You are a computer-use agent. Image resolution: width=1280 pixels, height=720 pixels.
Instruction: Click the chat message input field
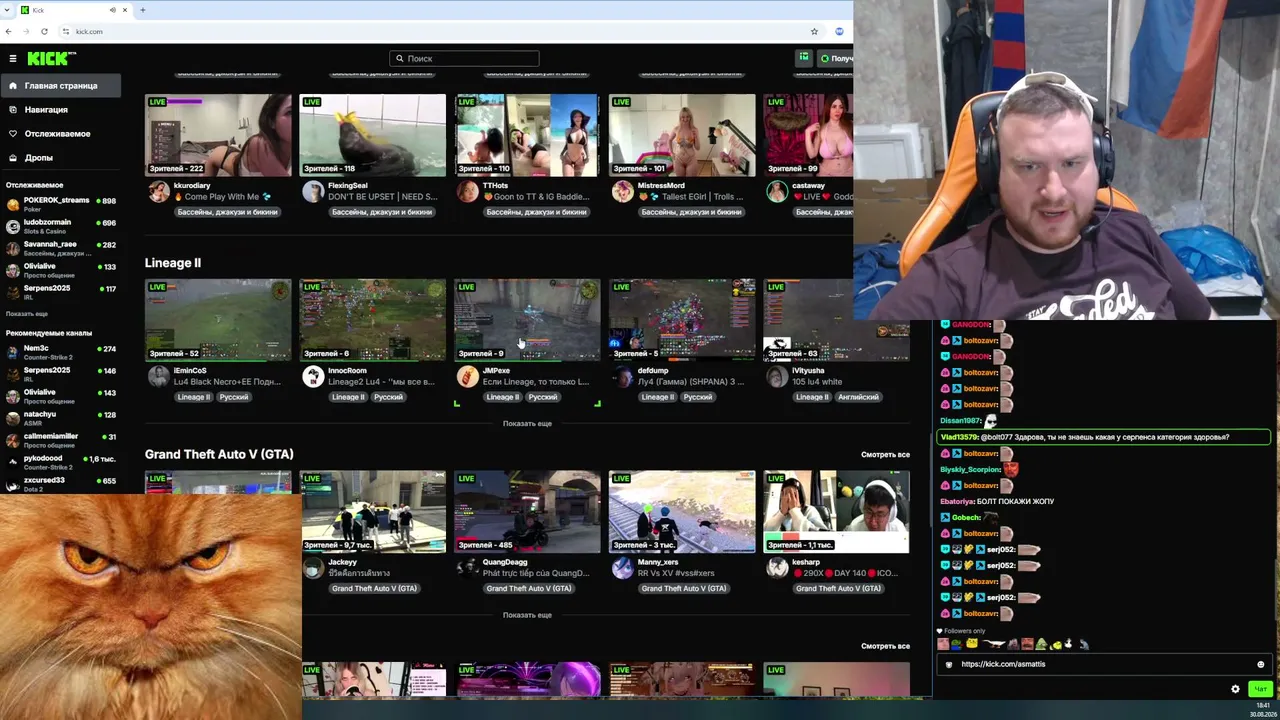(1105, 664)
